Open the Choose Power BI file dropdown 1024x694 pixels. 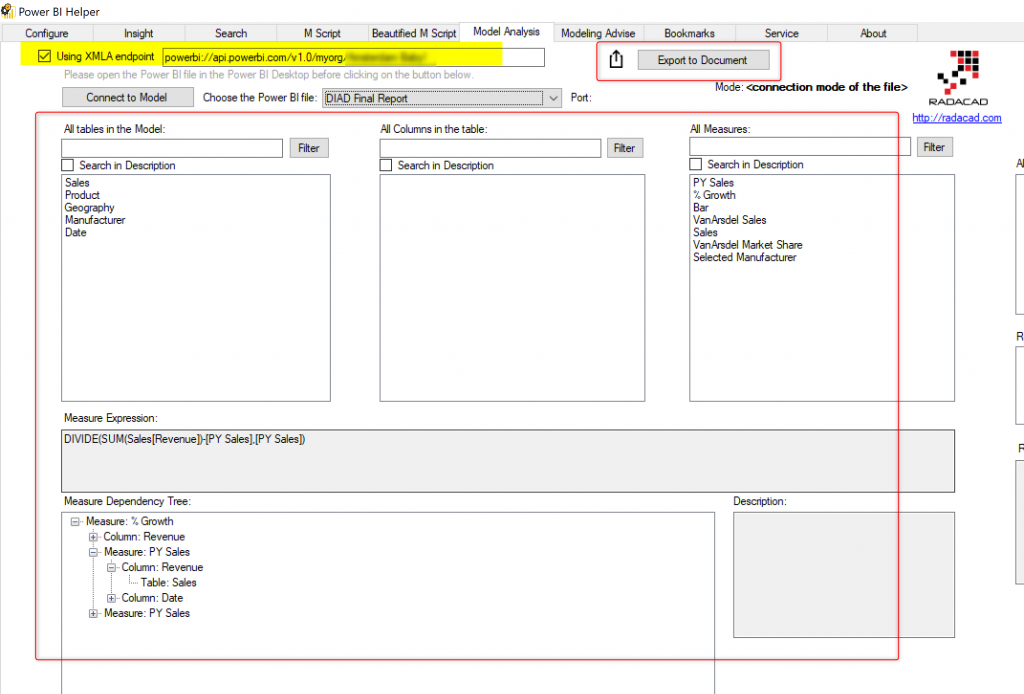click(x=554, y=98)
